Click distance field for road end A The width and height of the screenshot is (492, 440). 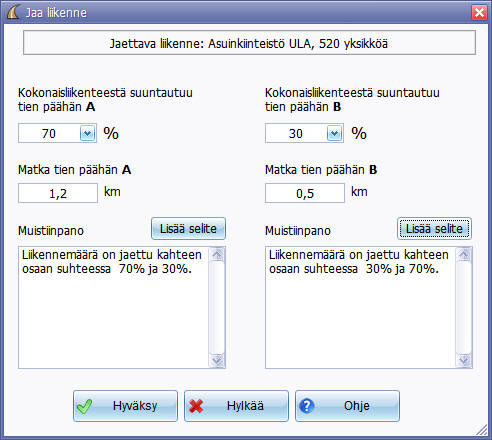coord(58,193)
